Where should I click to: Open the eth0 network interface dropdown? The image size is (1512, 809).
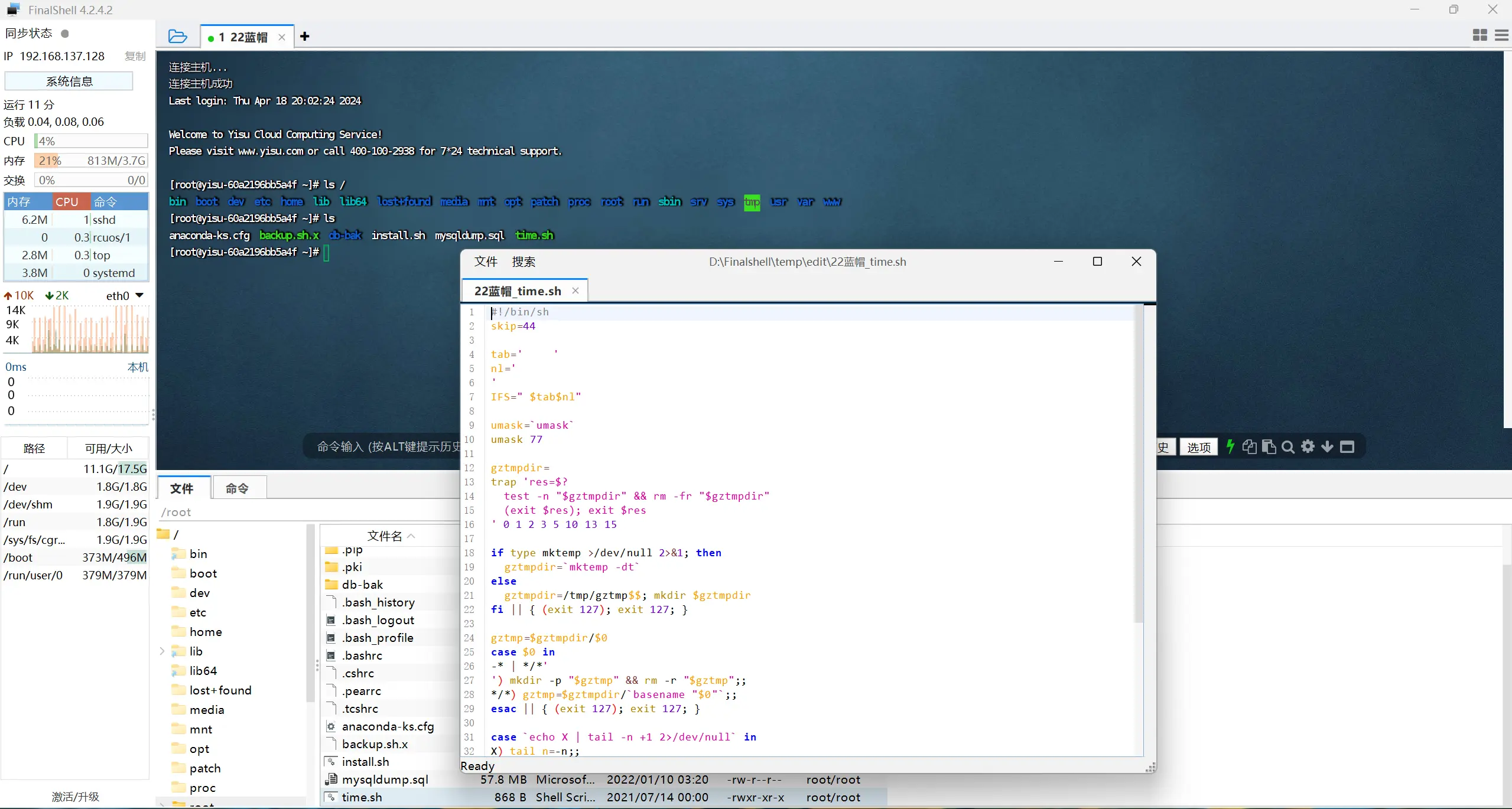click(x=139, y=295)
